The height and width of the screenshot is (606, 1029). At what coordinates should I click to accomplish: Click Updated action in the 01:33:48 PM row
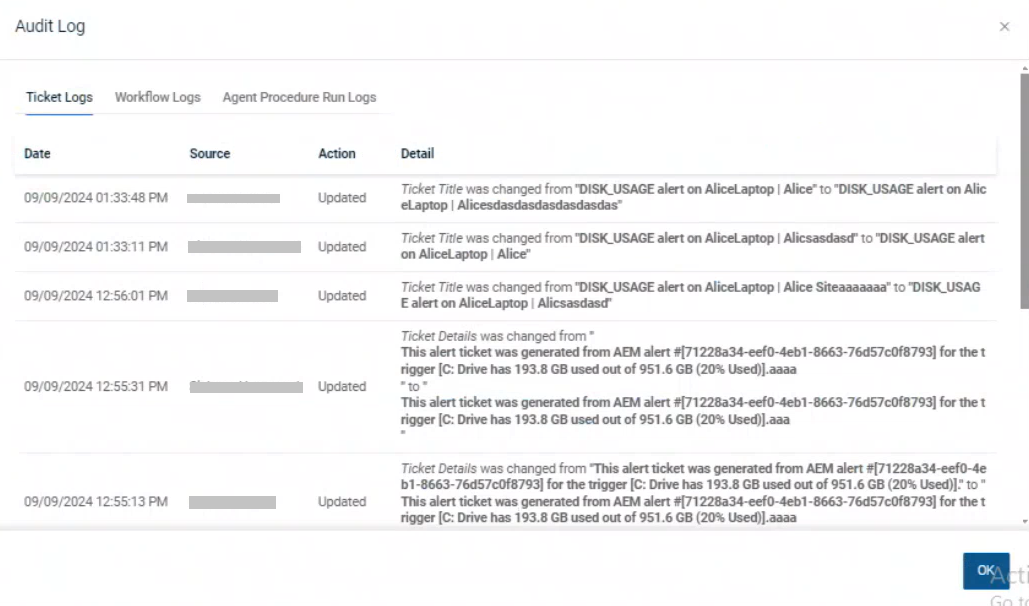pos(342,198)
